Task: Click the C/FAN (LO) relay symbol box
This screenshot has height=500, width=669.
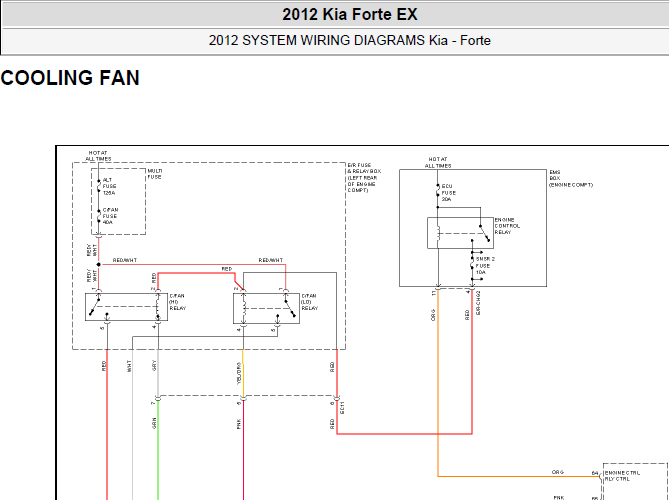Action: pos(266,308)
